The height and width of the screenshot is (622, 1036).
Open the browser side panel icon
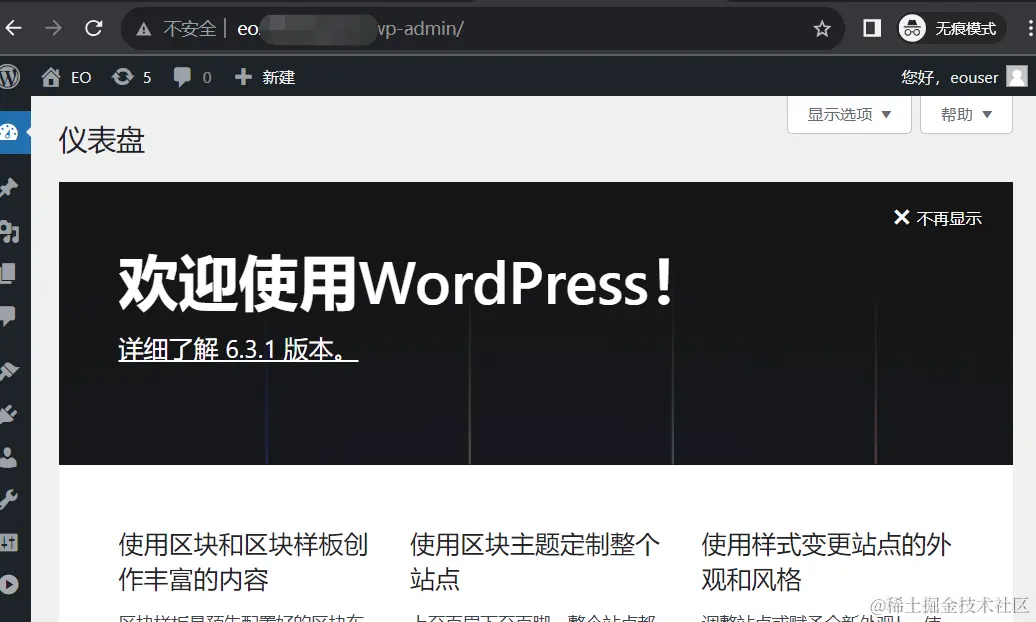tap(872, 28)
